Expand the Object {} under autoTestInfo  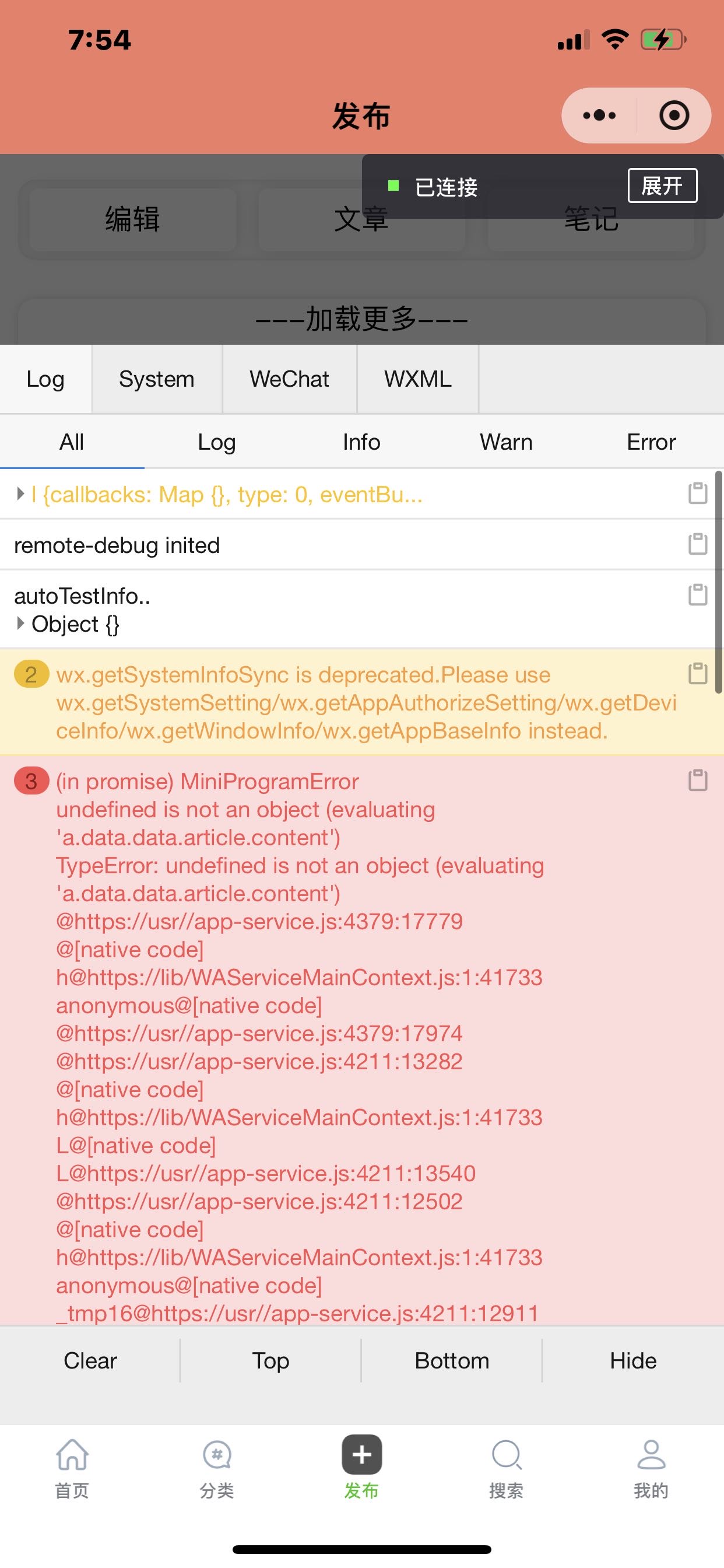point(20,624)
